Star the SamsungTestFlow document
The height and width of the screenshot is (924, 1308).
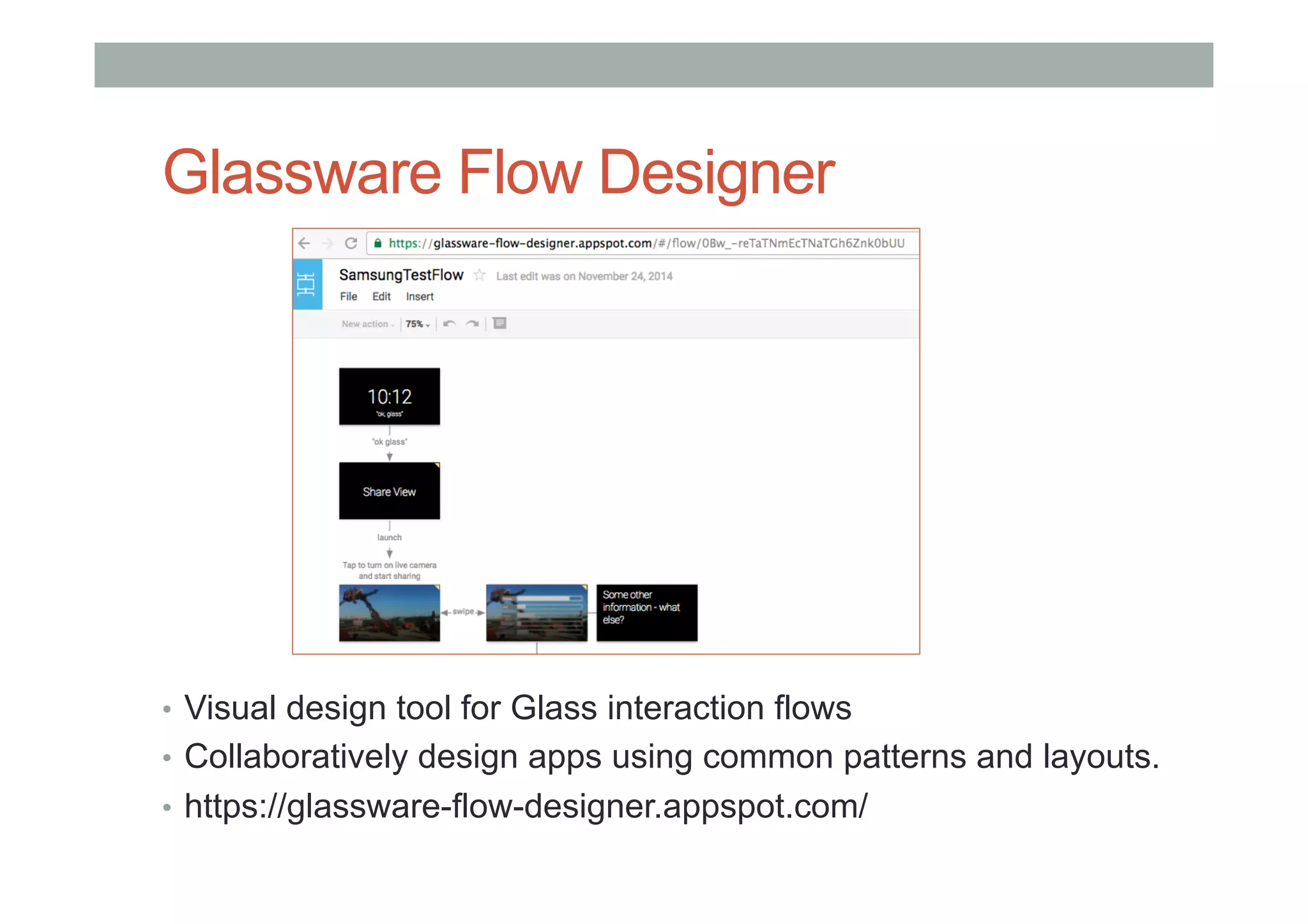480,275
